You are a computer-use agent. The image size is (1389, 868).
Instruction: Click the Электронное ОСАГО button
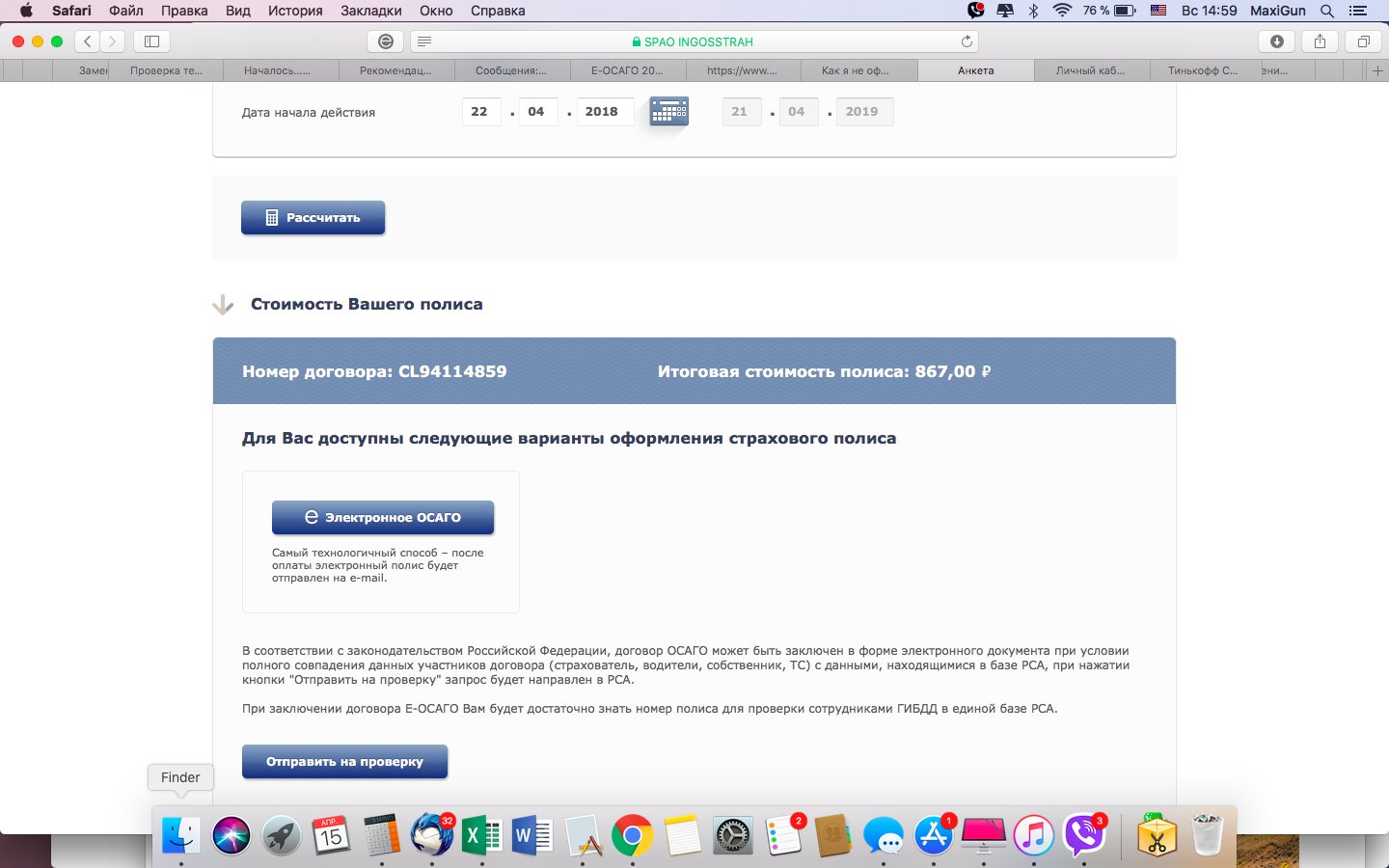coord(383,518)
